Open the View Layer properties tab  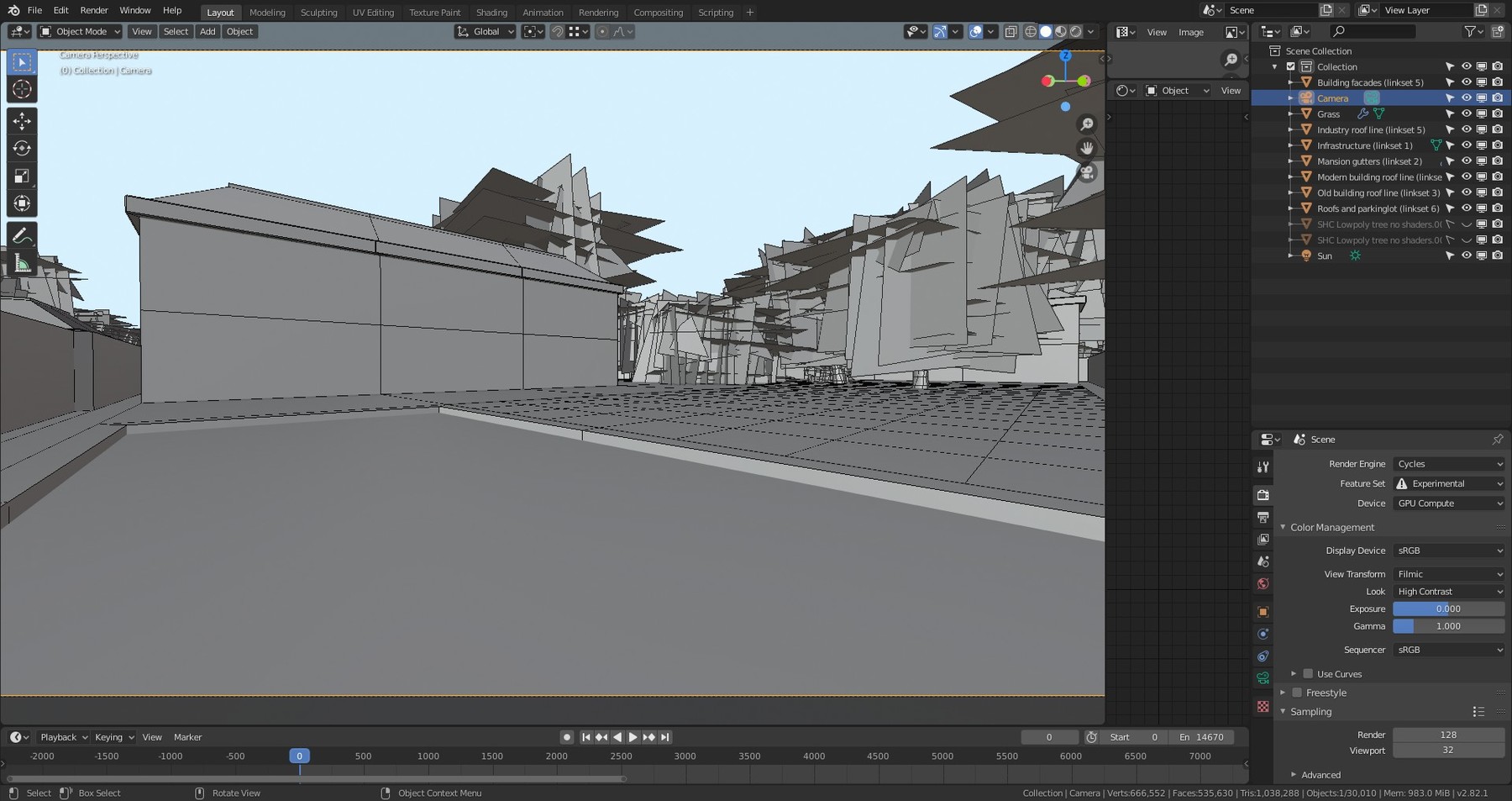pyautogui.click(x=1263, y=539)
